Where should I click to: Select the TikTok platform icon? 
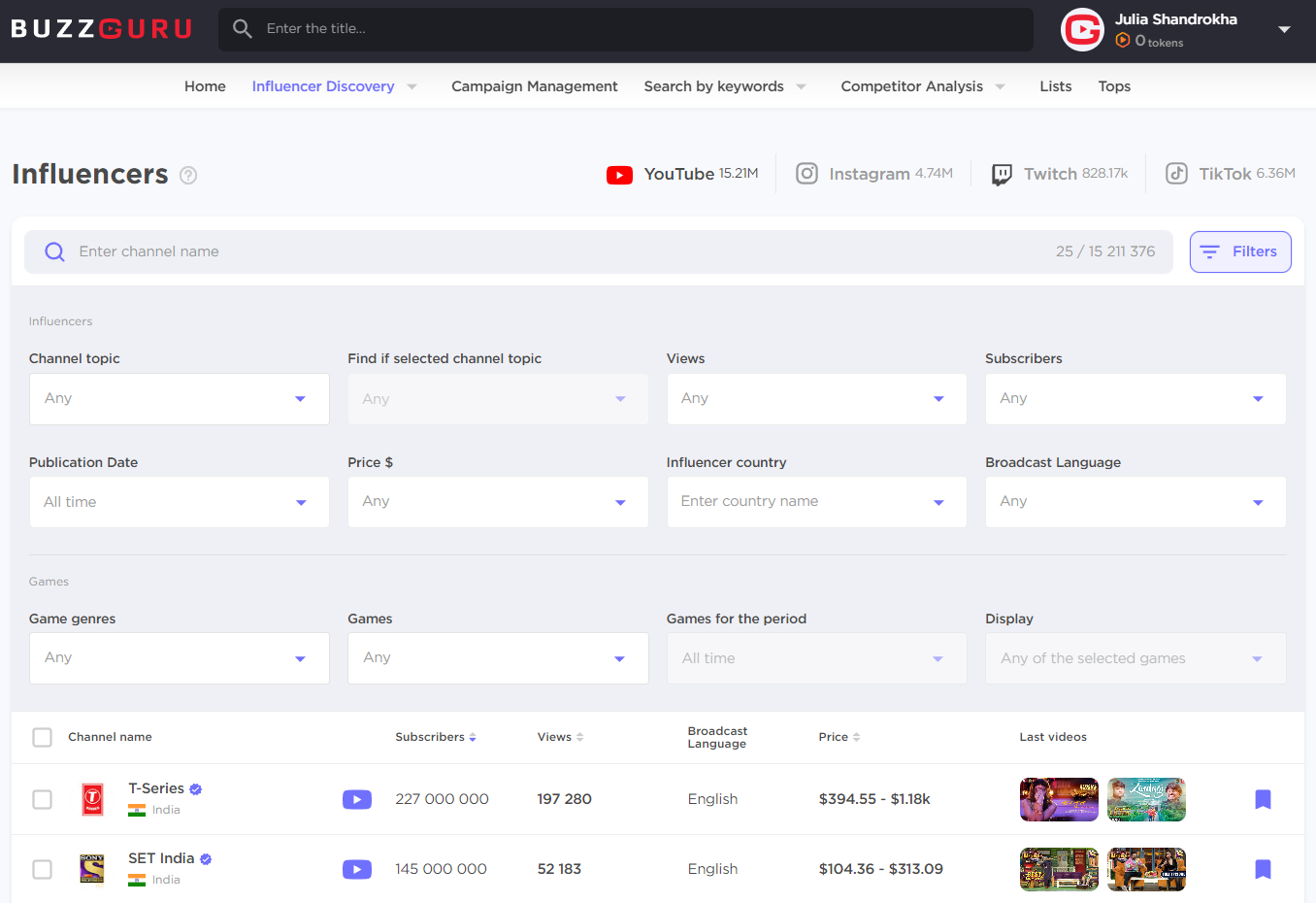pos(1176,174)
